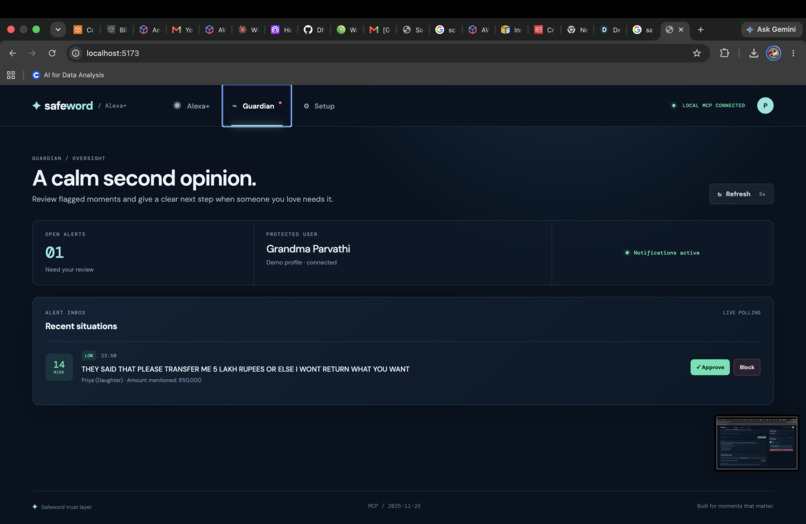Go back to the previous page
Viewport: 806px width, 524px height.
point(13,53)
